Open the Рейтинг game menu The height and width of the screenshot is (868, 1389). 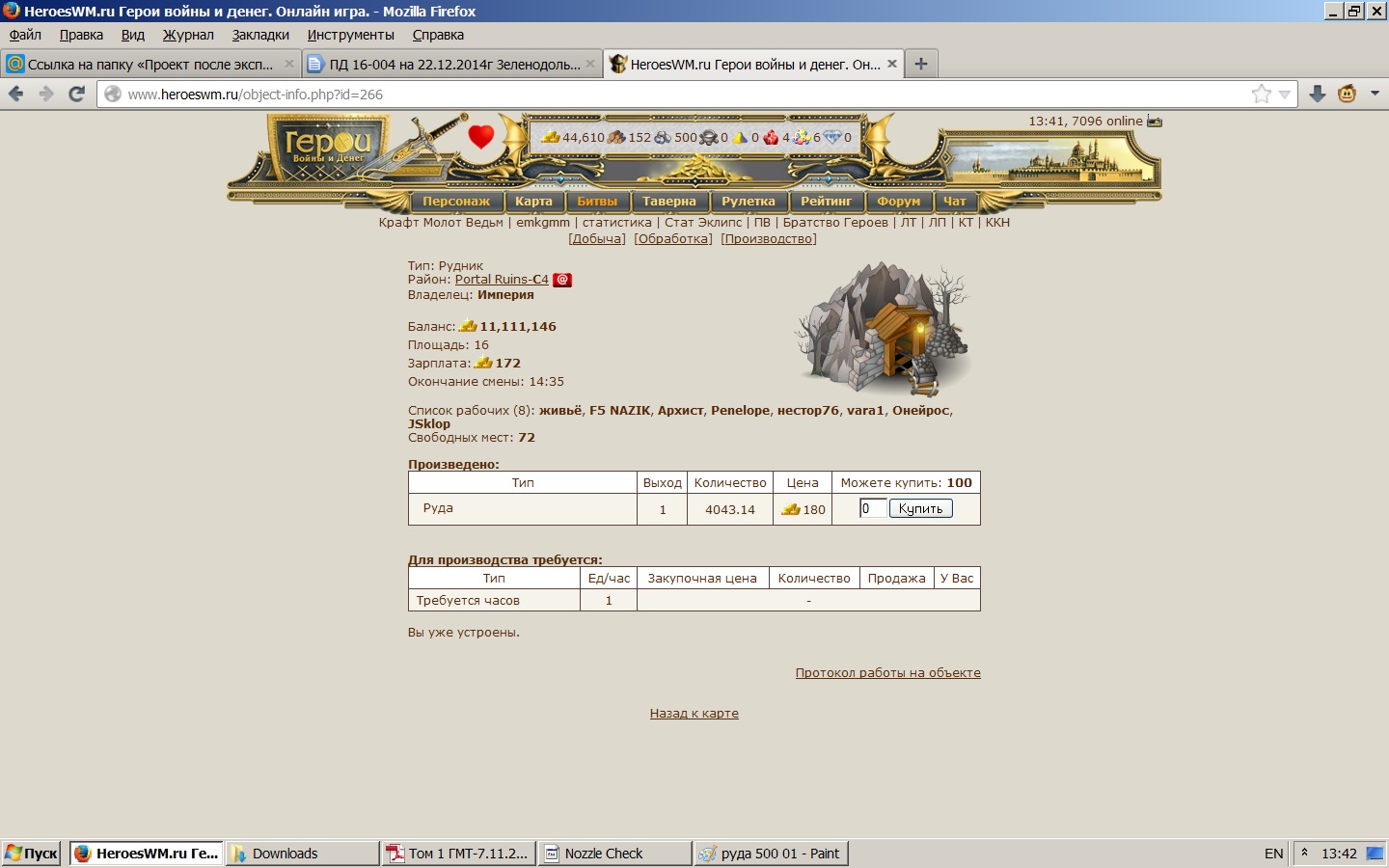click(x=827, y=202)
